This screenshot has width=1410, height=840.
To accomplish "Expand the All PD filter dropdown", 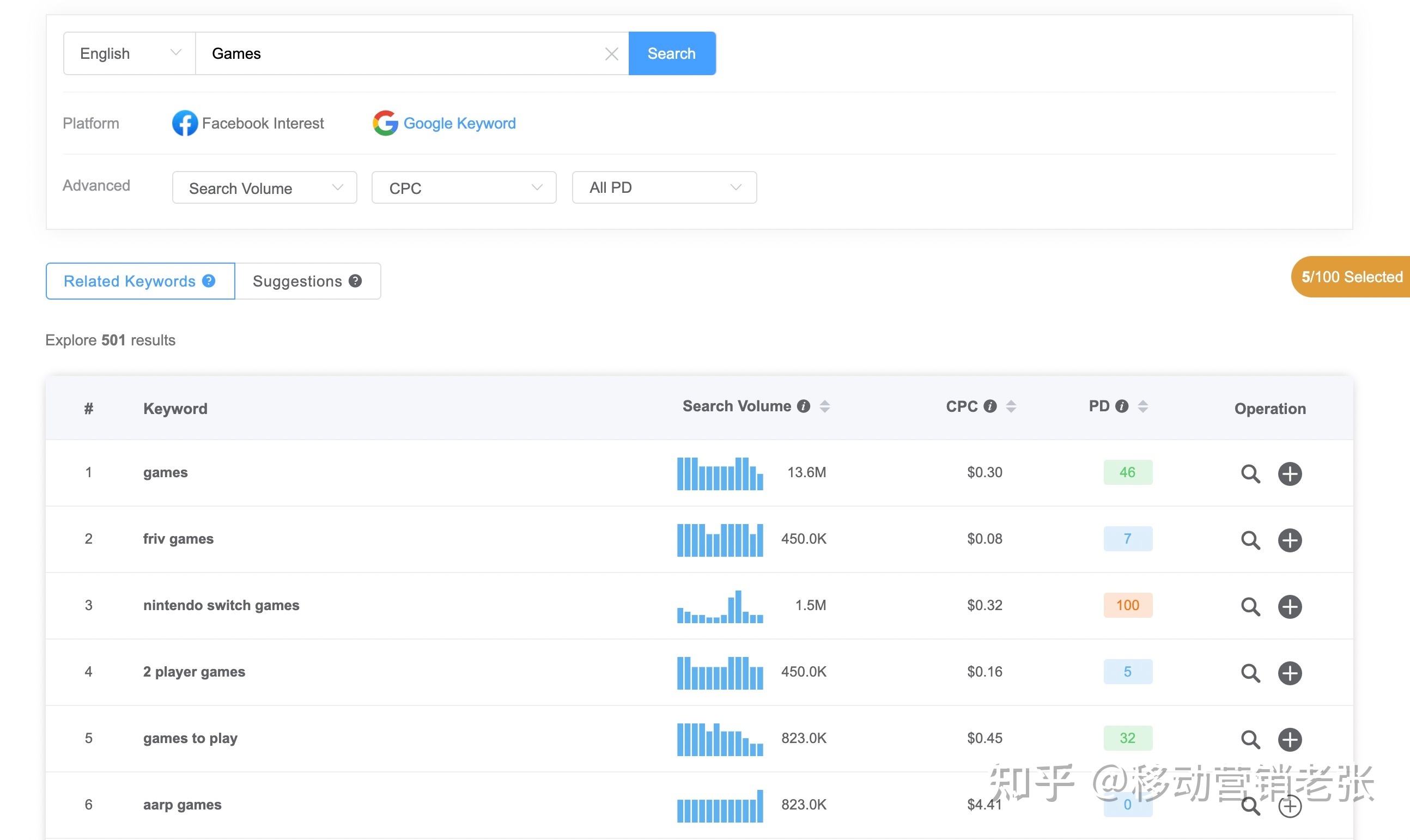I will [664, 187].
